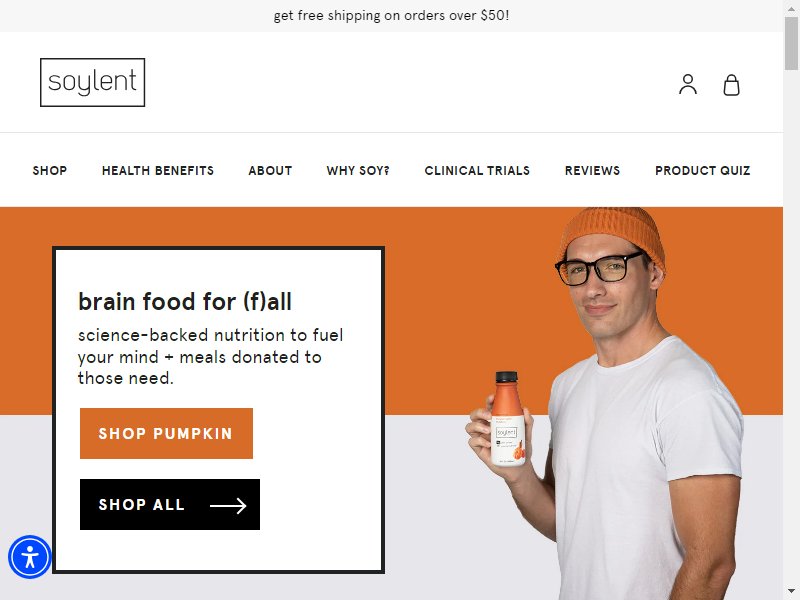Click the 'brain food for (f)all' heading
The width and height of the screenshot is (800, 600).
(185, 302)
